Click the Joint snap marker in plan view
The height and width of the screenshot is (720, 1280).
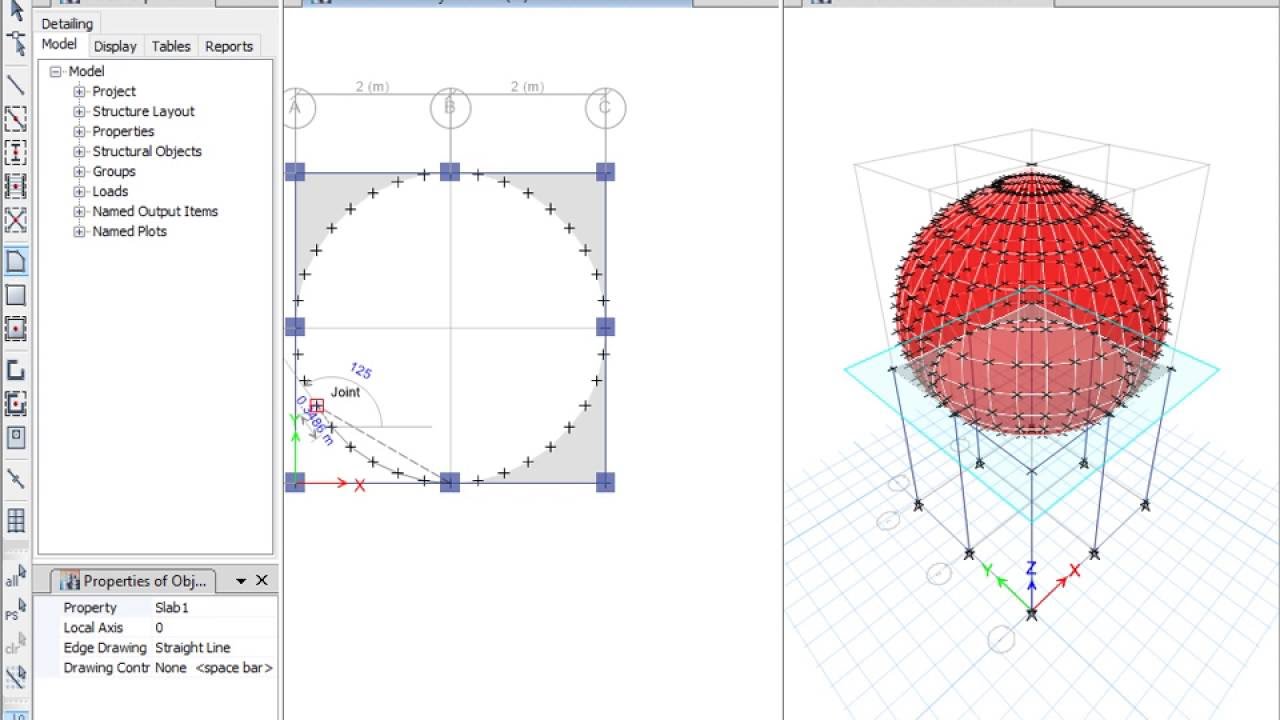pyautogui.click(x=316, y=406)
